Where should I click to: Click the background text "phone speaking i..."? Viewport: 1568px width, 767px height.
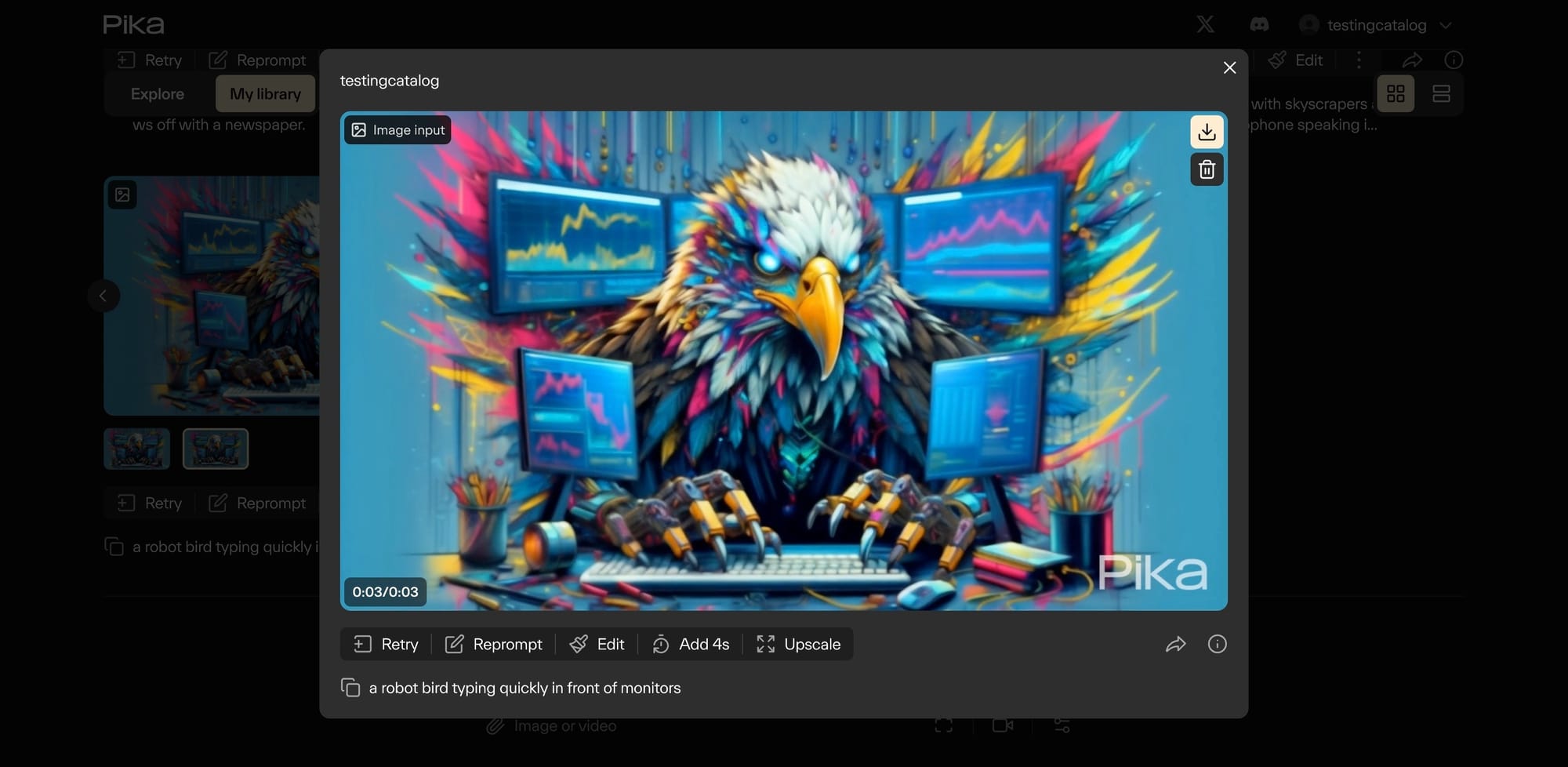click(1313, 125)
